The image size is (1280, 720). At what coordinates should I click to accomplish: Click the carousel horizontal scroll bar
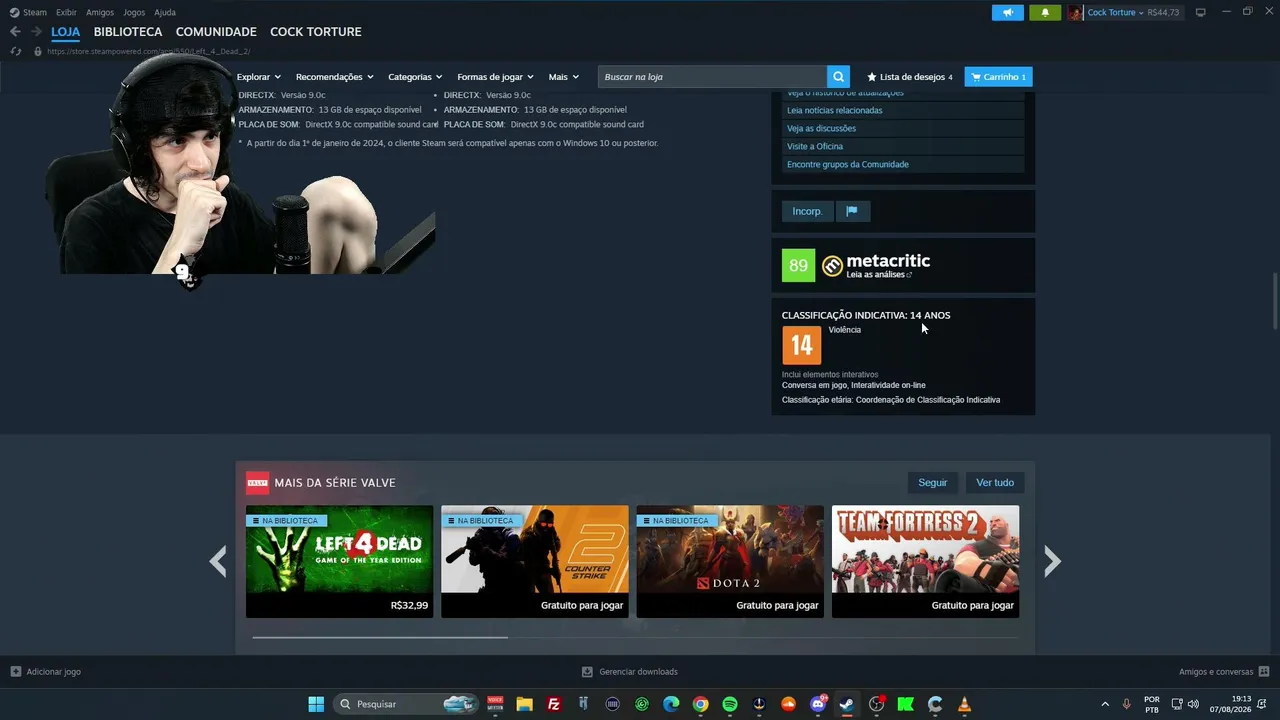coord(380,637)
